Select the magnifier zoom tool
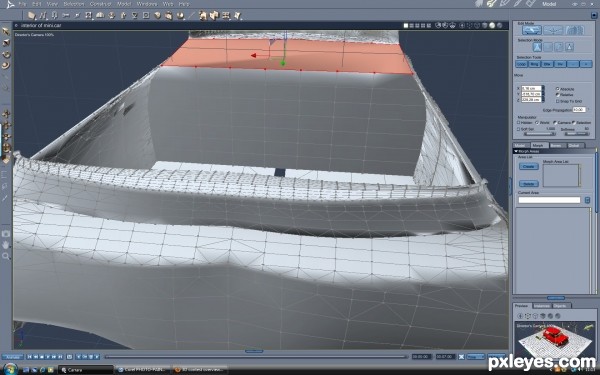Viewport: 600px width, 375px height. click(x=5, y=256)
